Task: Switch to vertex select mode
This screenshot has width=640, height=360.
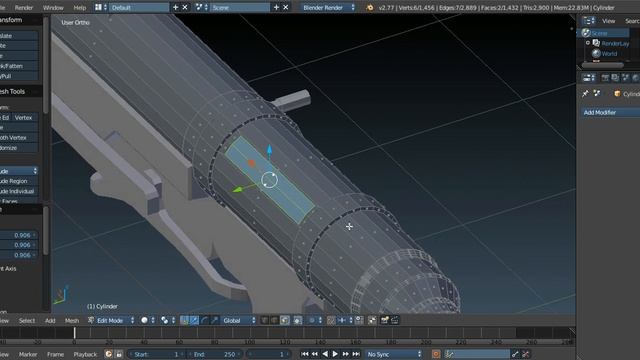Action: click(x=265, y=320)
